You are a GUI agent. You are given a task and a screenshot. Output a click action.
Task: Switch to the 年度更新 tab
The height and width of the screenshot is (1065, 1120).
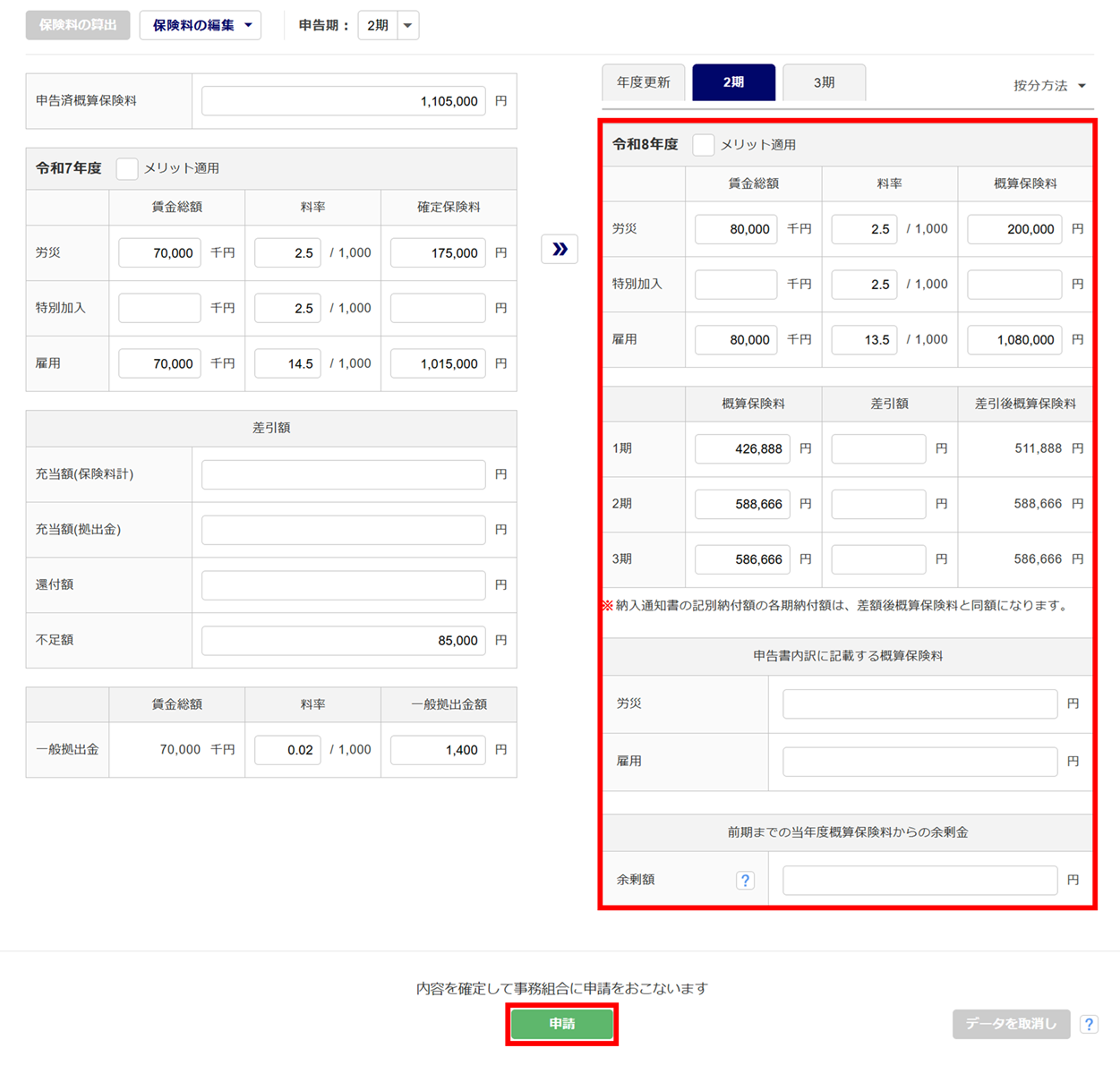pyautogui.click(x=644, y=82)
